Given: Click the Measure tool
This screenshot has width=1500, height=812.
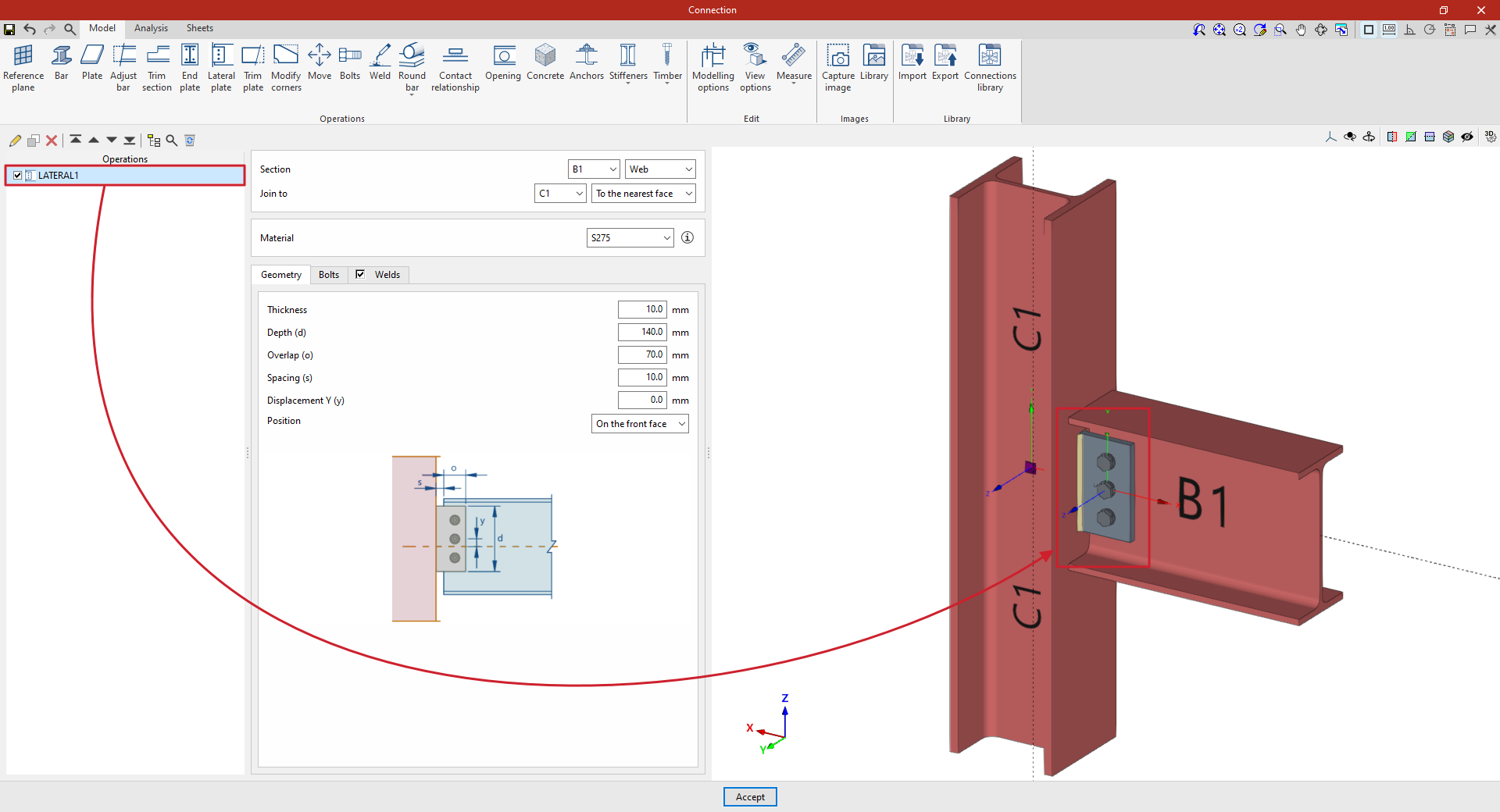Looking at the screenshot, I should pyautogui.click(x=794, y=62).
